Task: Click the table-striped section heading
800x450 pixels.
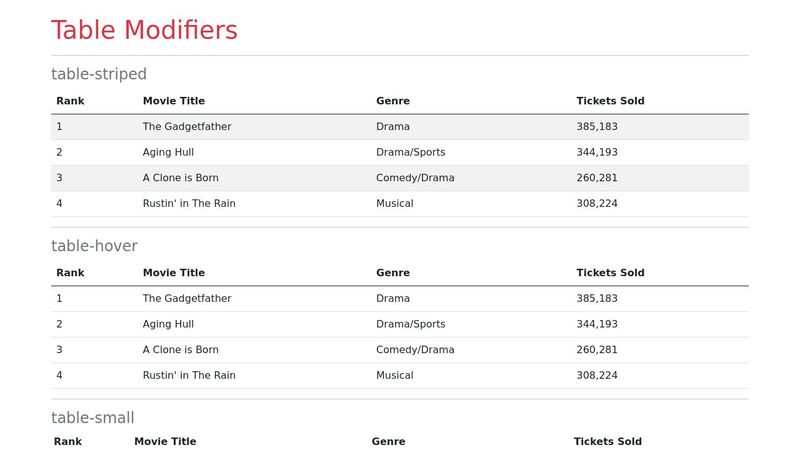Action: pyautogui.click(x=99, y=74)
